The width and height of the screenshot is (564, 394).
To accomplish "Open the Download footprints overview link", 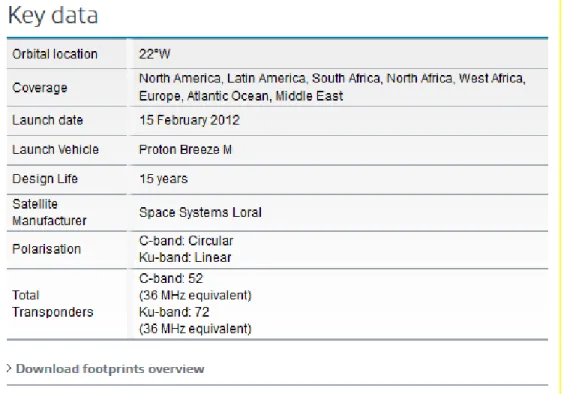I will coord(110,369).
